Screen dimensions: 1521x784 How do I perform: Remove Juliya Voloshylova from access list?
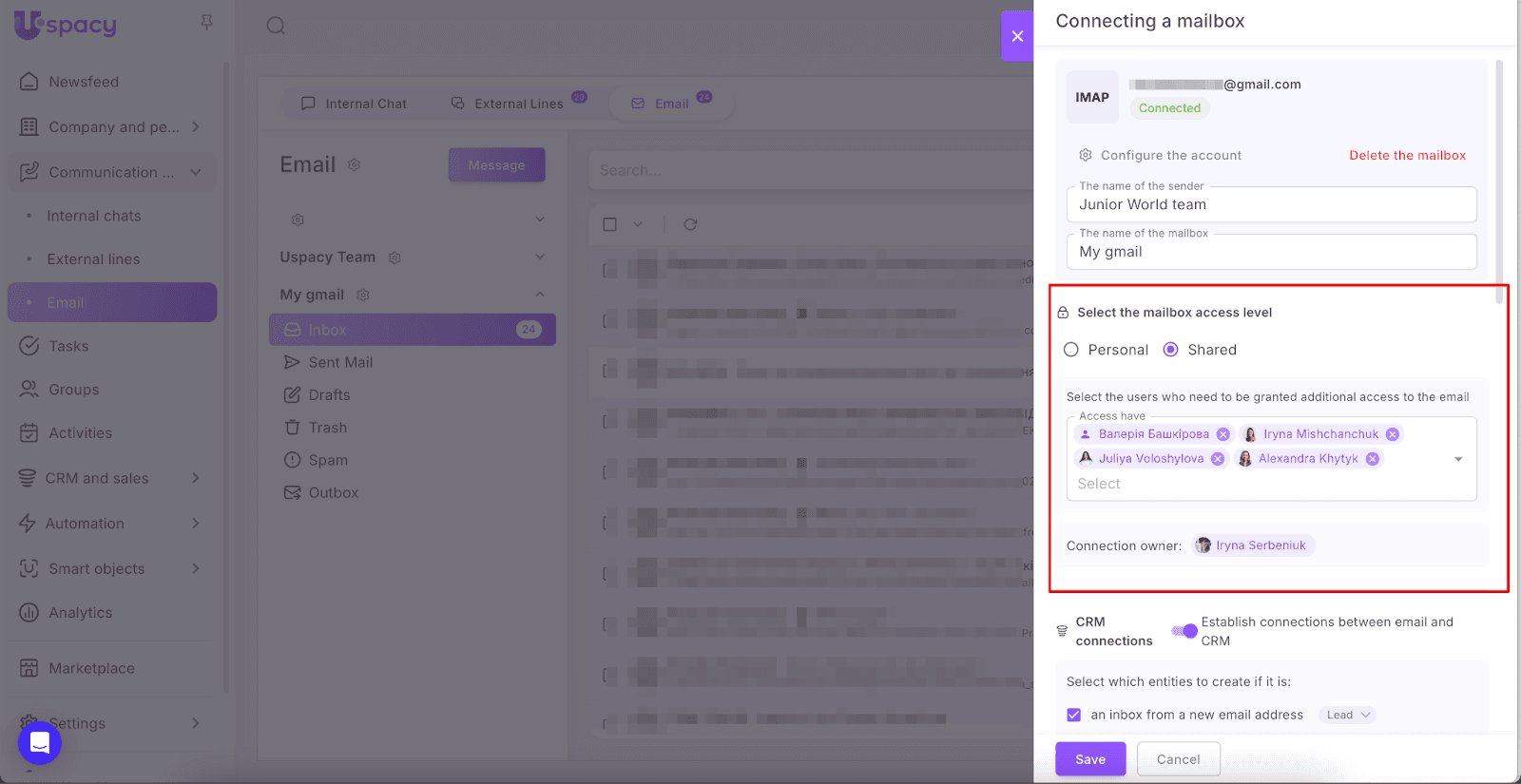point(1218,459)
